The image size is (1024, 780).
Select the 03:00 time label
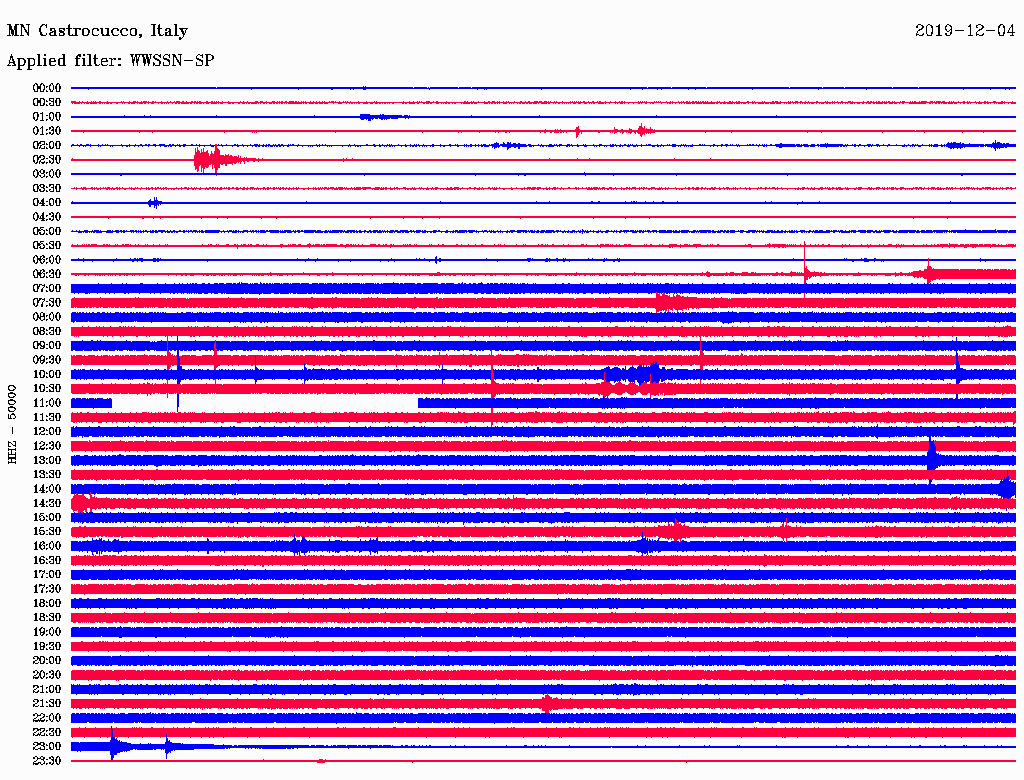coord(47,174)
